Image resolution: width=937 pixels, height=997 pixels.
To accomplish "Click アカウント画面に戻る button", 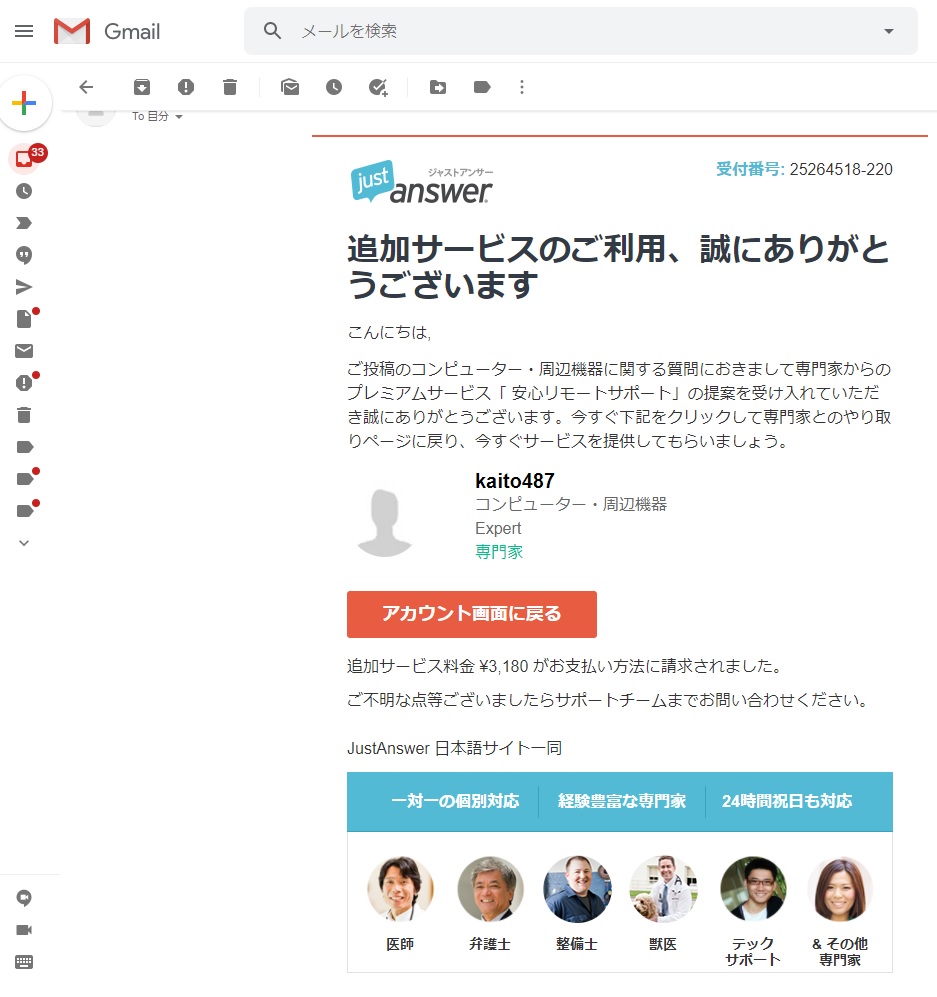I will tap(472, 614).
